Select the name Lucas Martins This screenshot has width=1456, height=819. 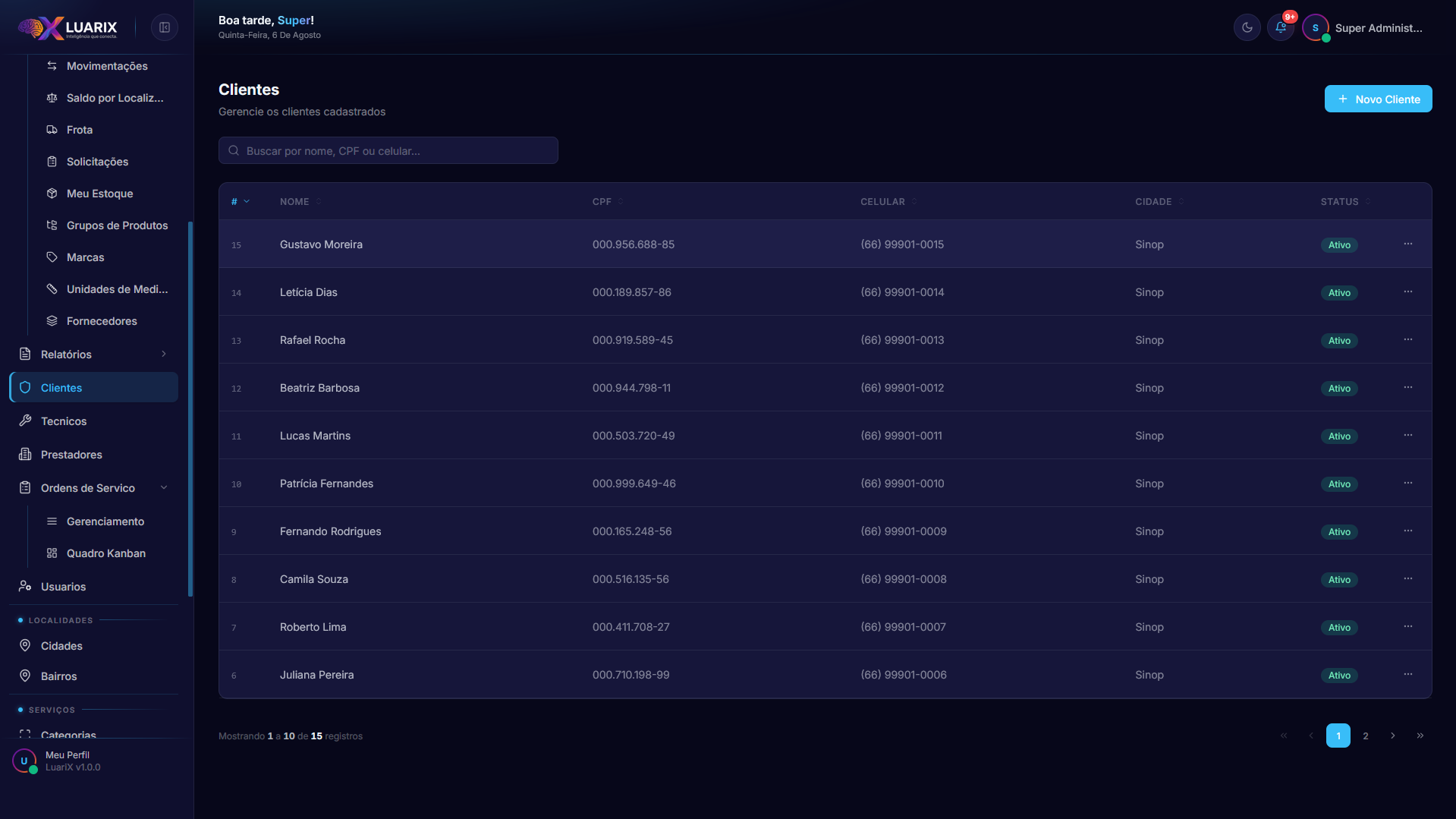point(315,436)
